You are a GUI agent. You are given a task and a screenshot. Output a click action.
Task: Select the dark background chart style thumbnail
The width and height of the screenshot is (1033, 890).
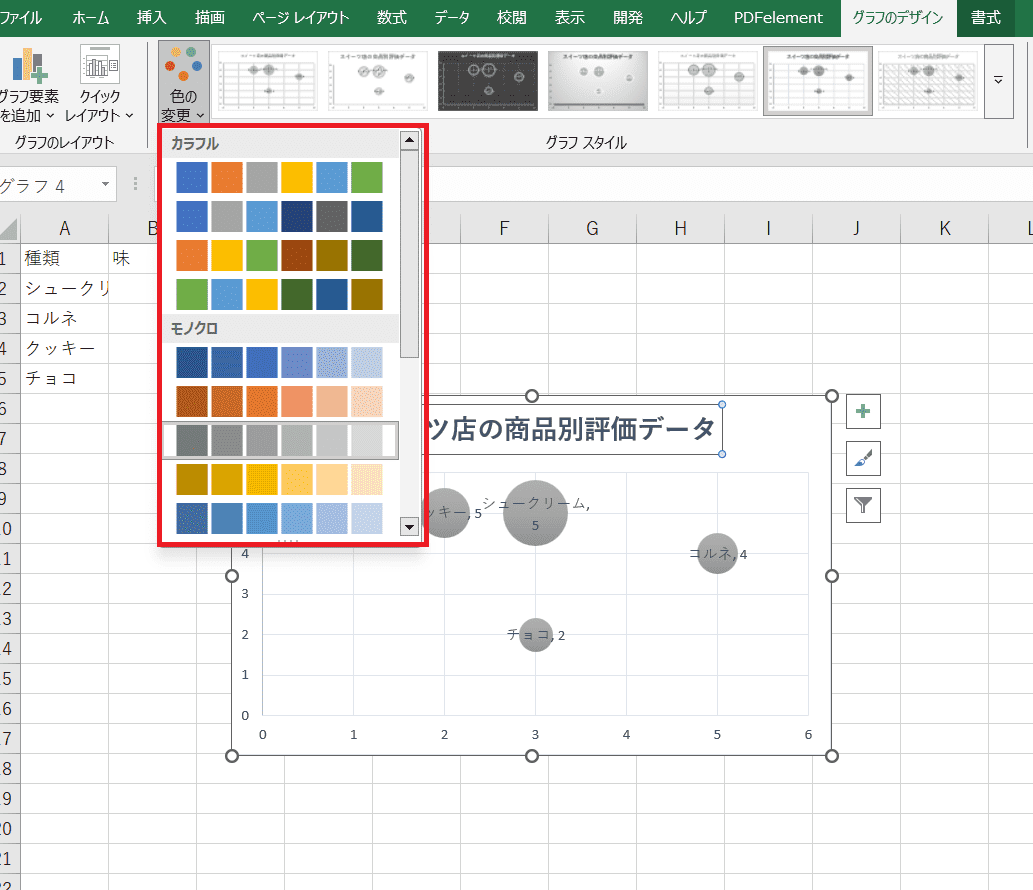[x=488, y=81]
